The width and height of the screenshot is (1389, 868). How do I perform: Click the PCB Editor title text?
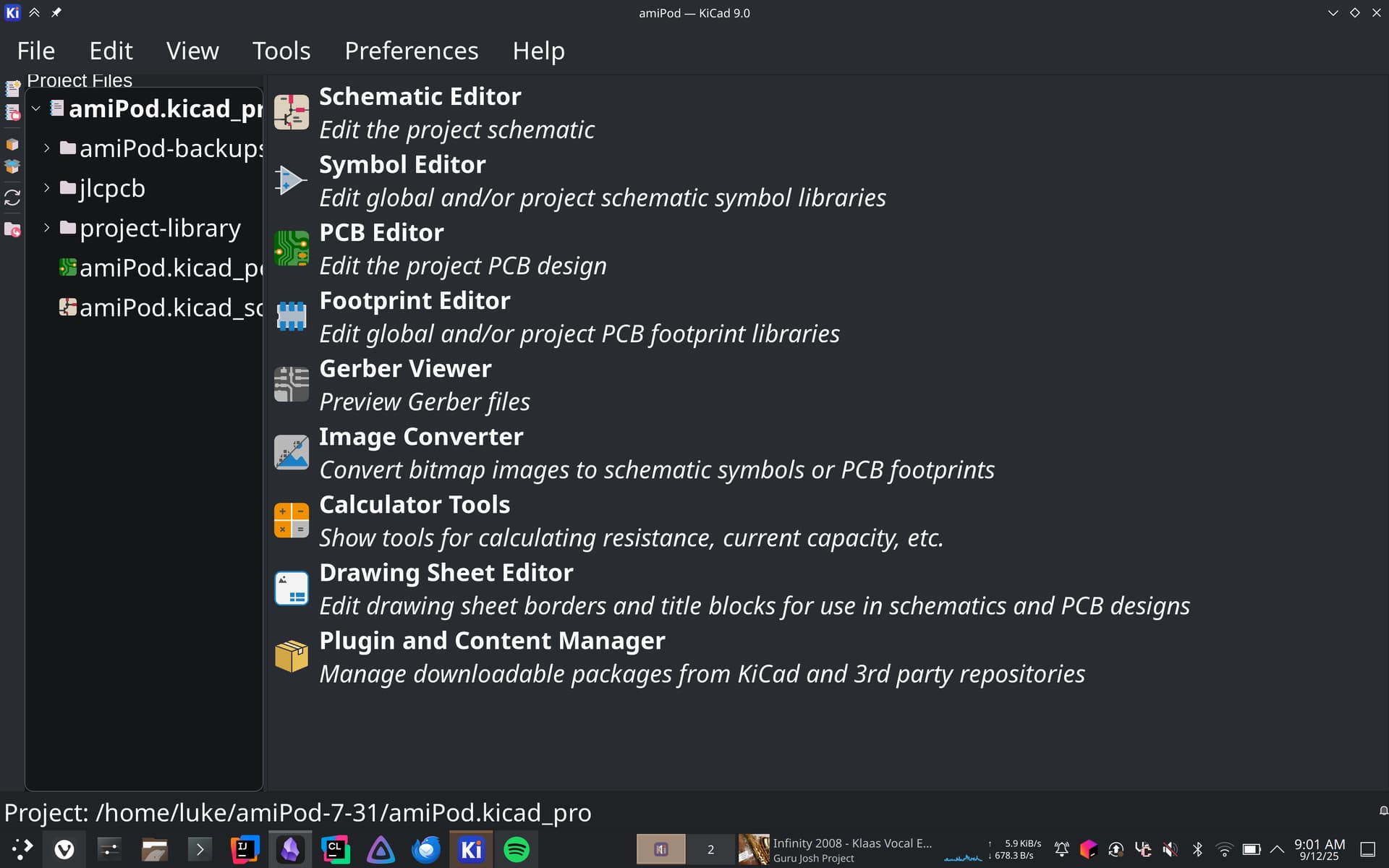coord(381,232)
